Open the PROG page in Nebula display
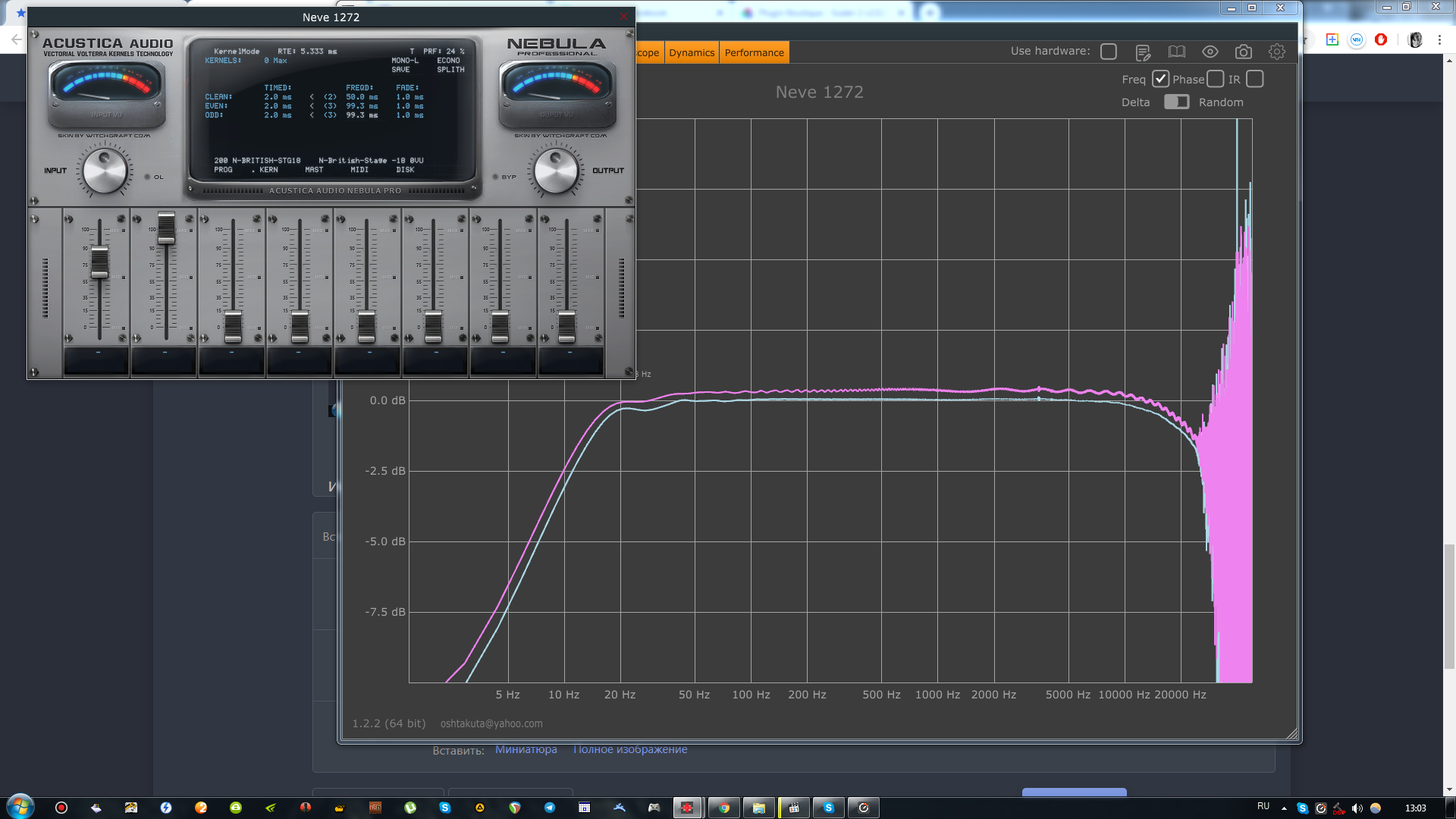 point(223,170)
